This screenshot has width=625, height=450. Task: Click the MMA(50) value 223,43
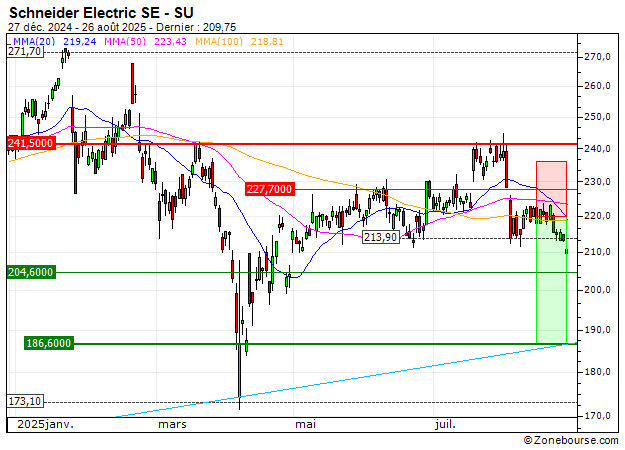(x=170, y=41)
